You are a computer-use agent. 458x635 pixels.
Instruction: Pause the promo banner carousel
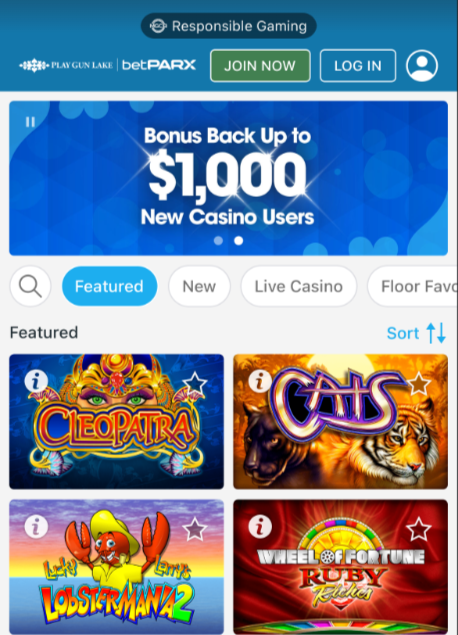pos(30,122)
